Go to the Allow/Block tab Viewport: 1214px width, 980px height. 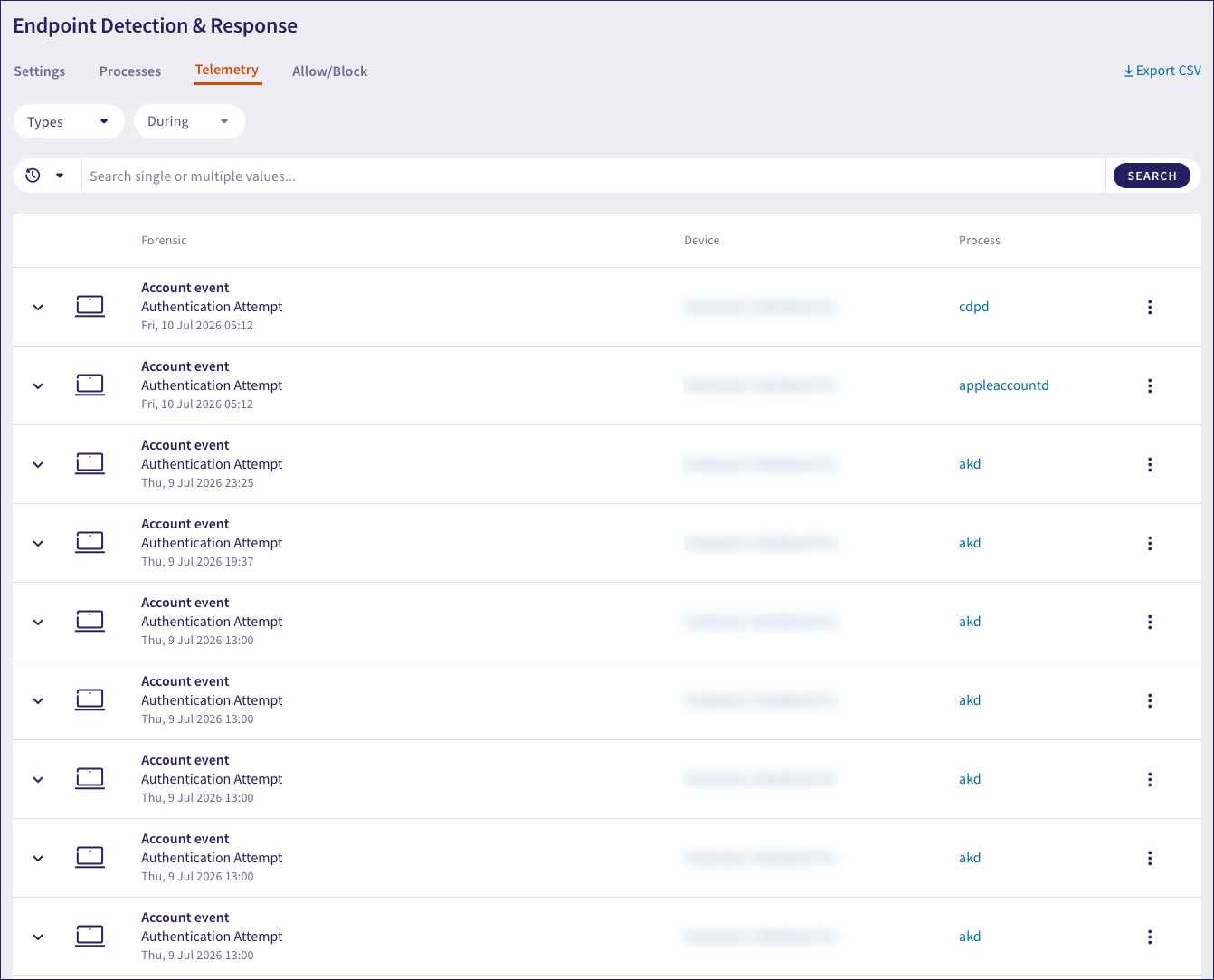pyautogui.click(x=329, y=71)
